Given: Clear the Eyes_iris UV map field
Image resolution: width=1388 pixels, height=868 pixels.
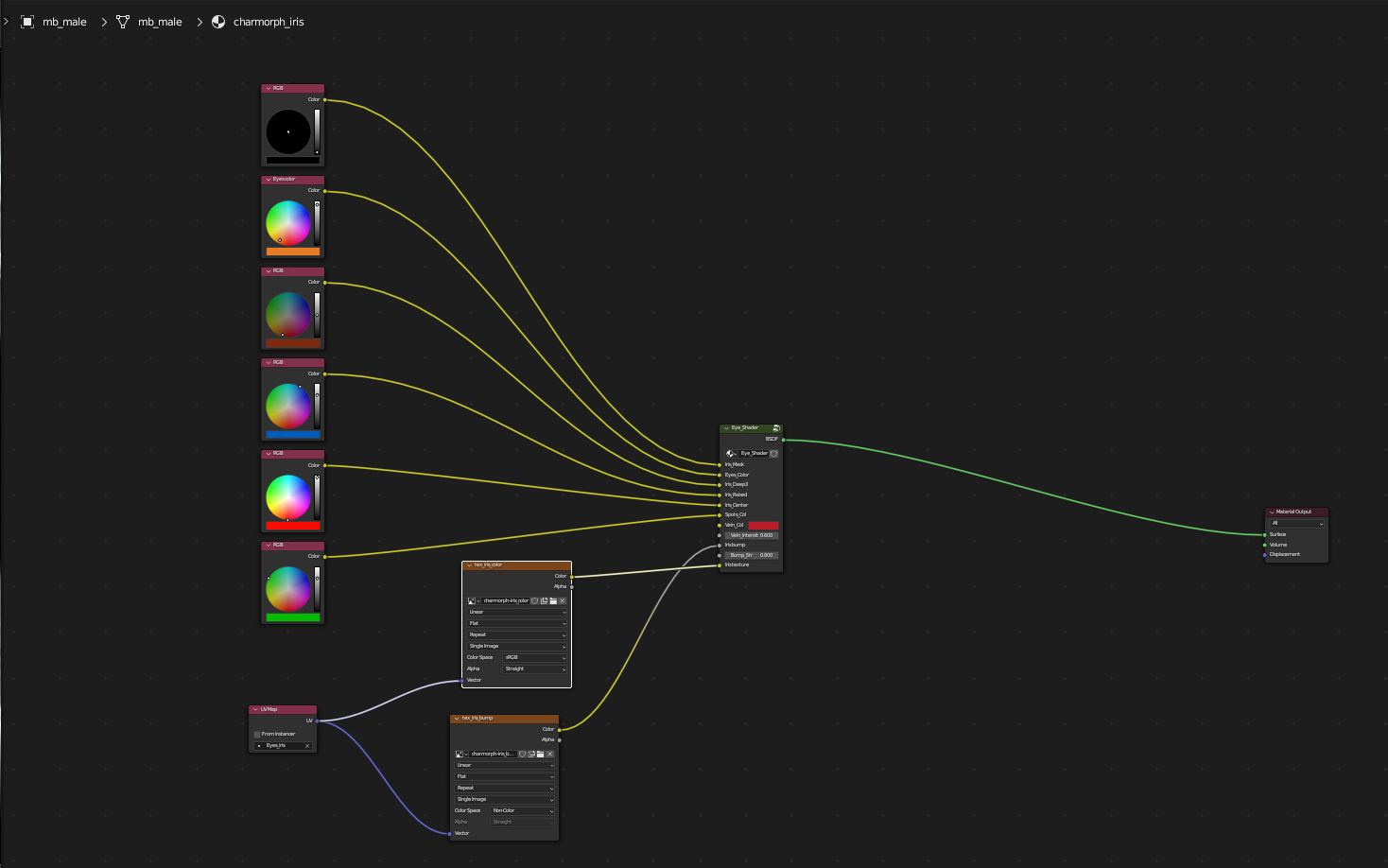Looking at the screenshot, I should tap(306, 746).
